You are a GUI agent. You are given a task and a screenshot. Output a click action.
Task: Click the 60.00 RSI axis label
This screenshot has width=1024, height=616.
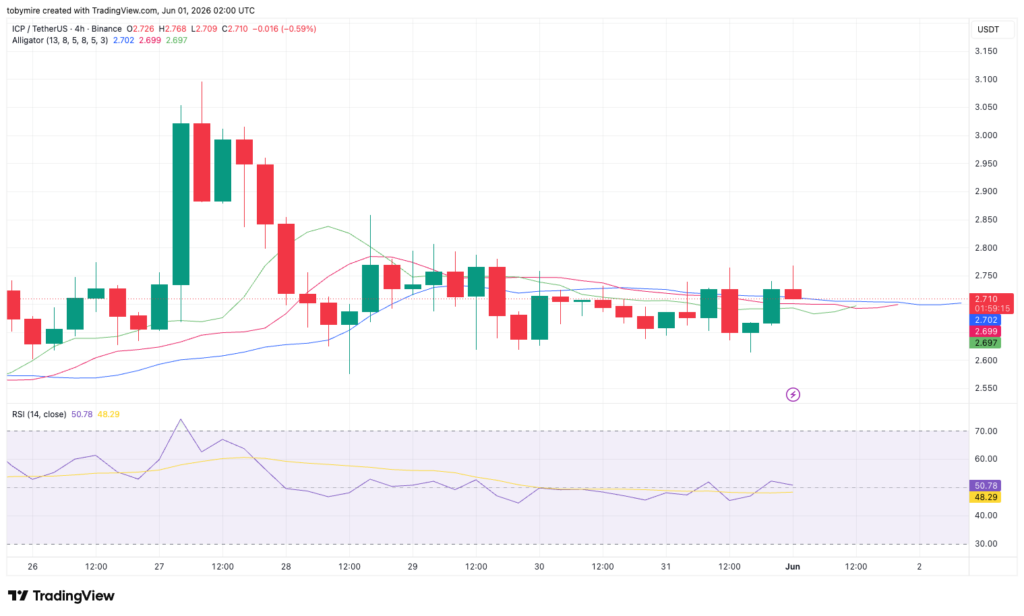click(x=985, y=459)
